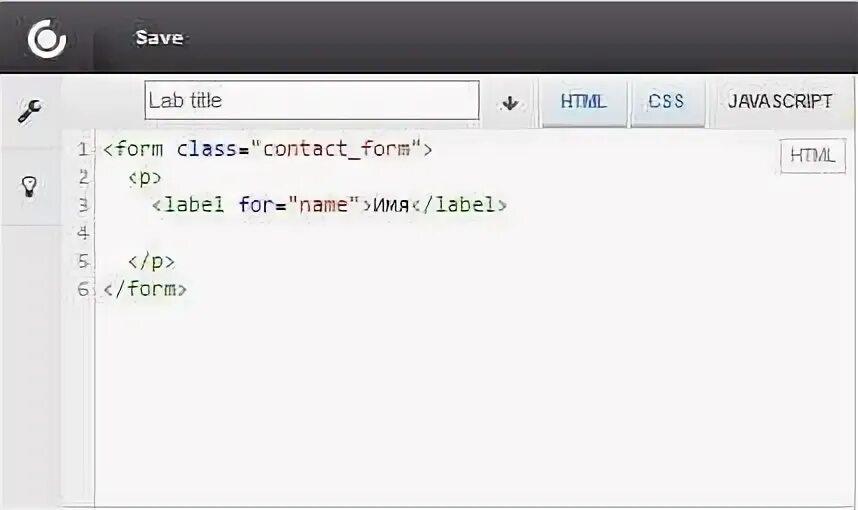Open the JAVASCRIPT tab

coord(780,102)
